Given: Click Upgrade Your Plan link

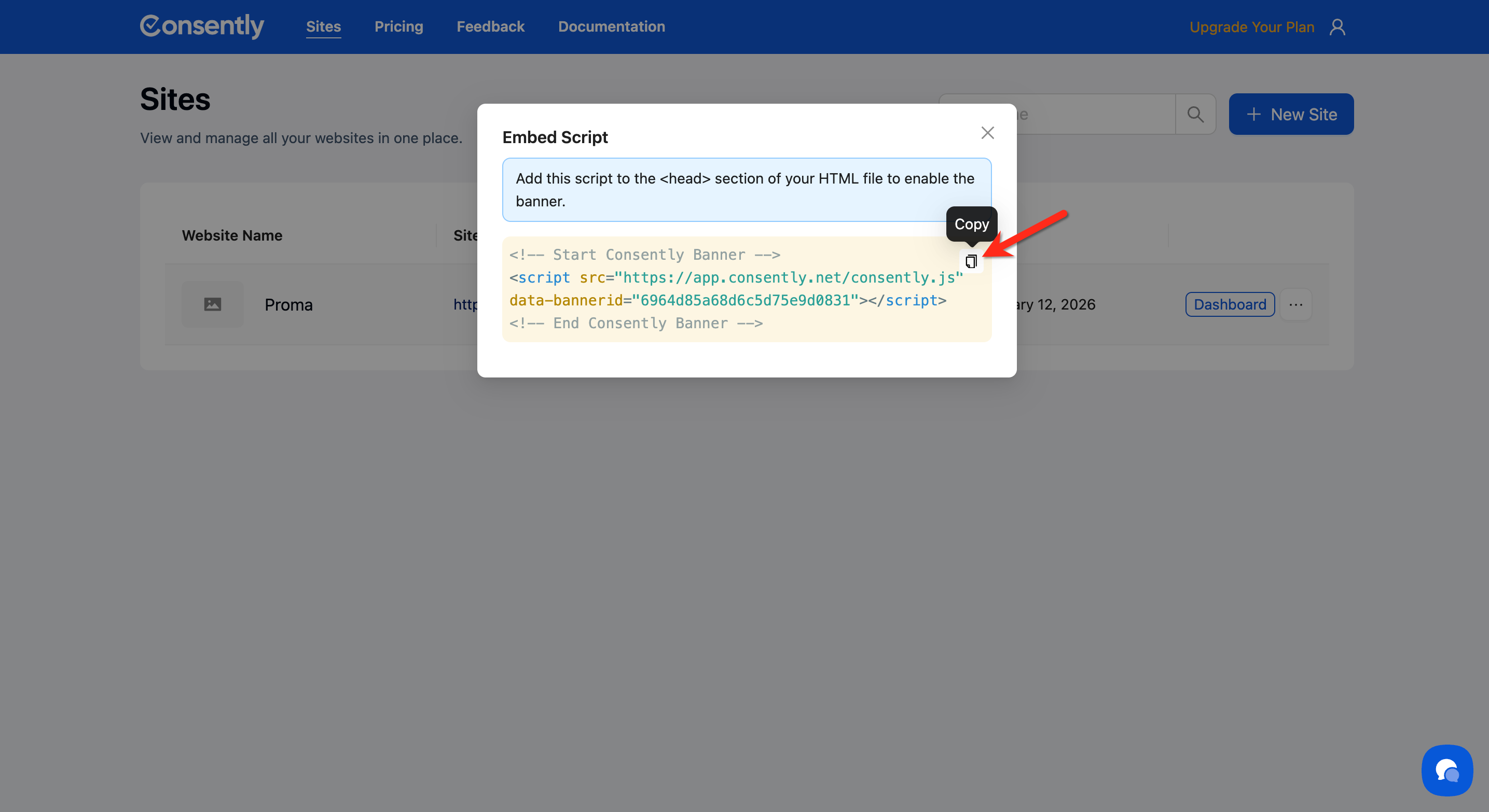Looking at the screenshot, I should [1251, 27].
